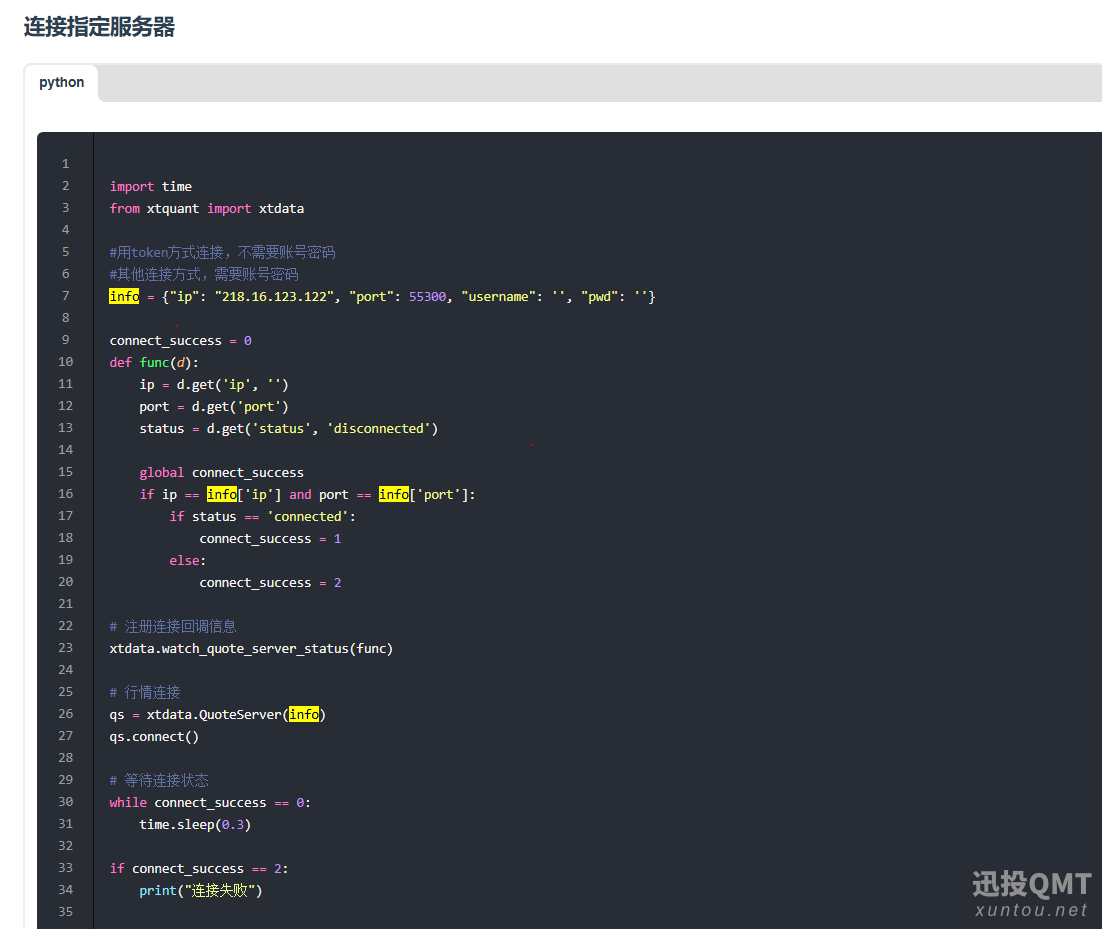Click the 'time.sleep(0.3)' line
Image resolution: width=1102 pixels, height=929 pixels.
[x=195, y=824]
